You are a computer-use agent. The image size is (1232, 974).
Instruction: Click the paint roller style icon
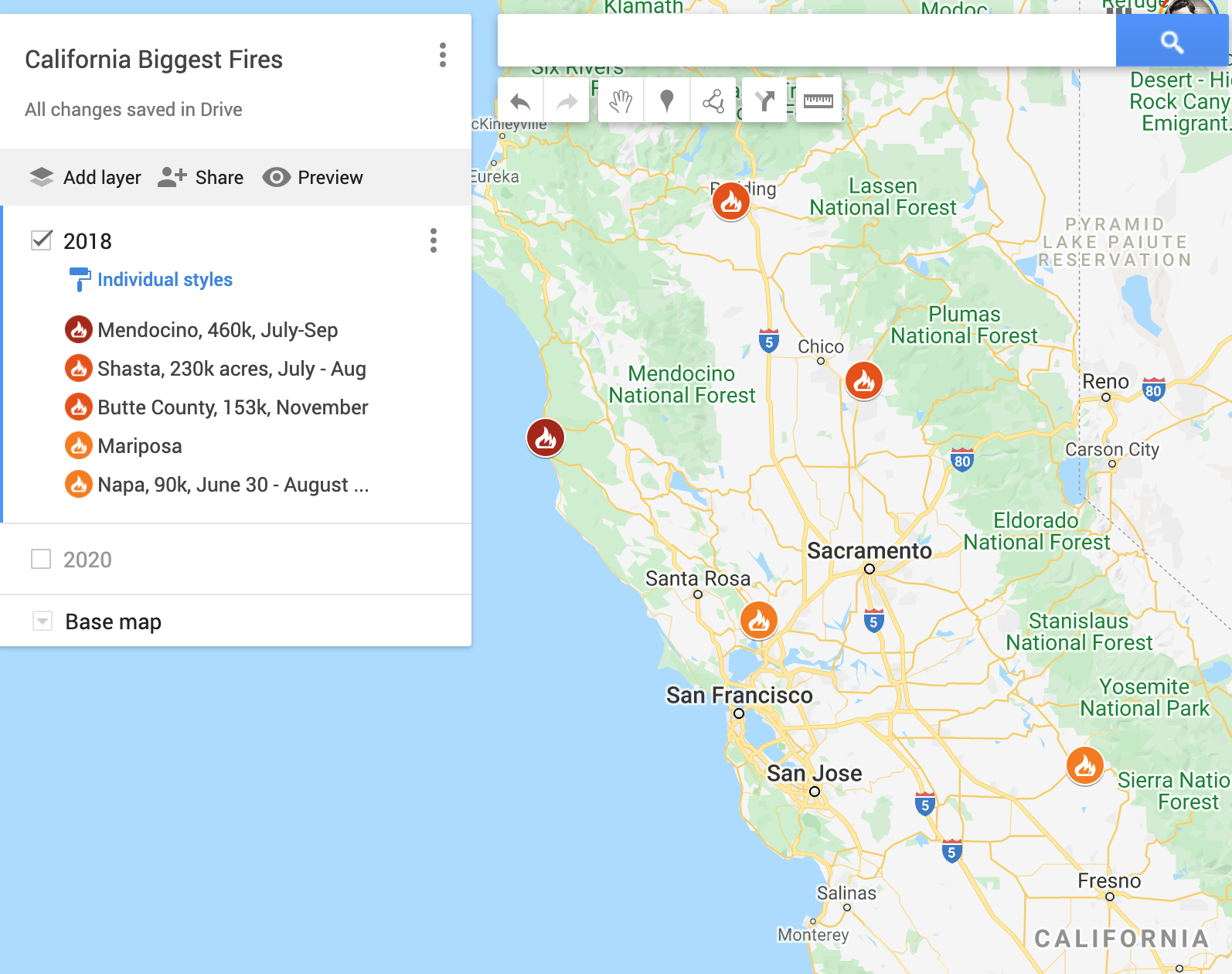(x=79, y=279)
